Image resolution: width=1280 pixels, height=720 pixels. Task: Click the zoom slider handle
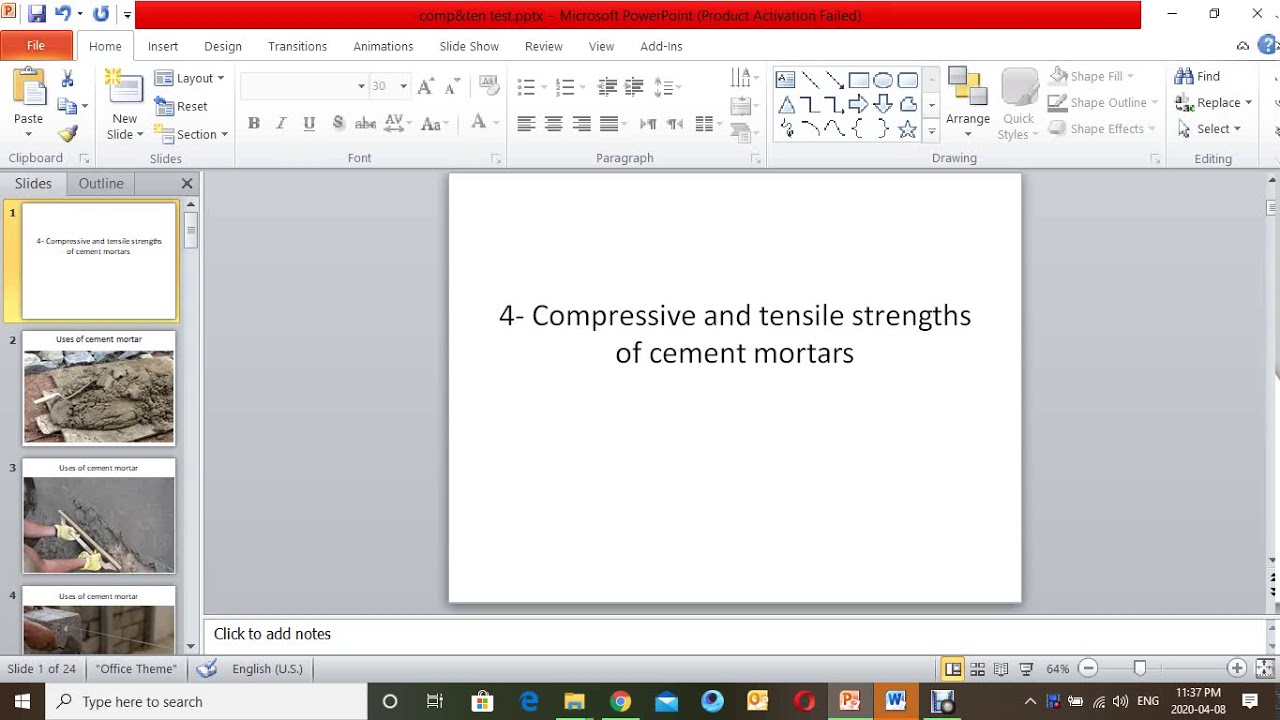(x=1139, y=669)
